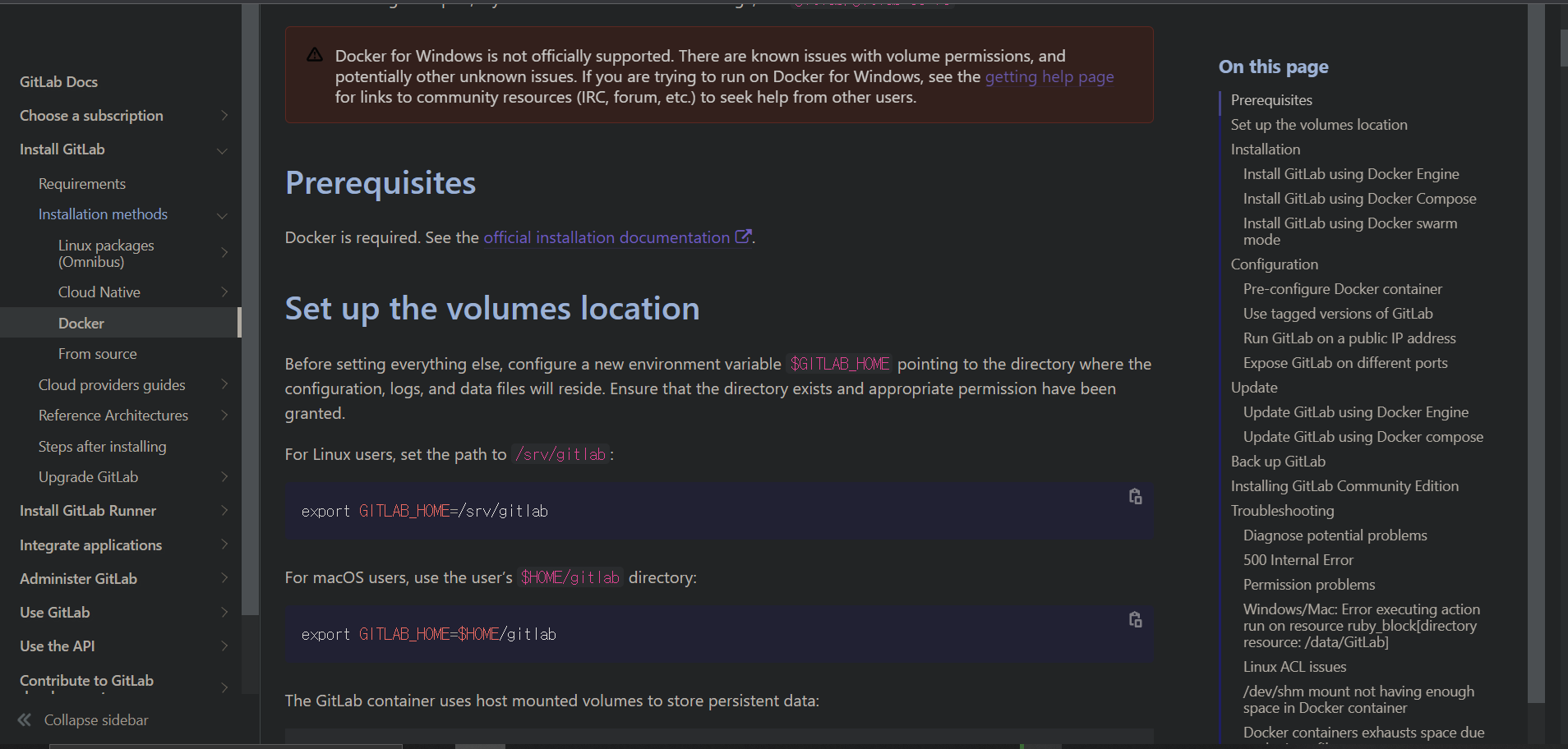Click the Collapse sidebar double-chevron icon
Viewport: 1568px width, 749px height.
click(x=25, y=720)
